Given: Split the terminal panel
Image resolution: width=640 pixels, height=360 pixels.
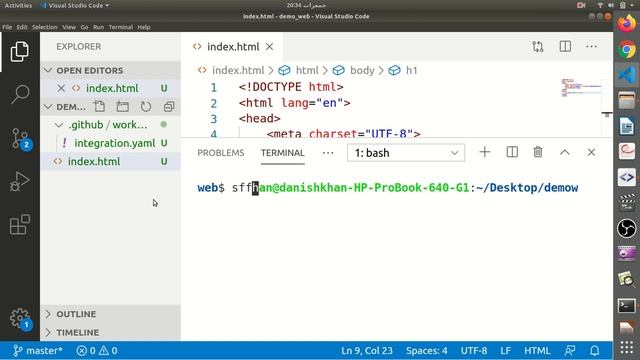Looking at the screenshot, I should (512, 152).
